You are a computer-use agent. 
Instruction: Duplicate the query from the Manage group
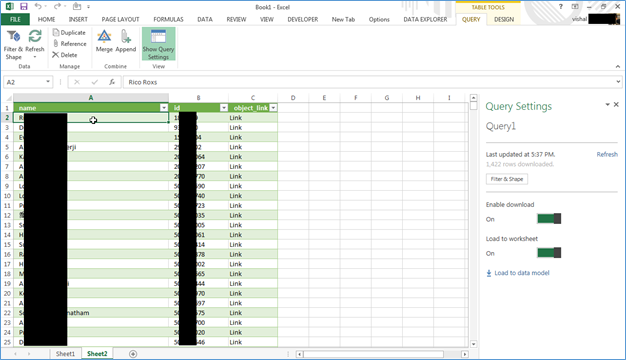(69, 33)
